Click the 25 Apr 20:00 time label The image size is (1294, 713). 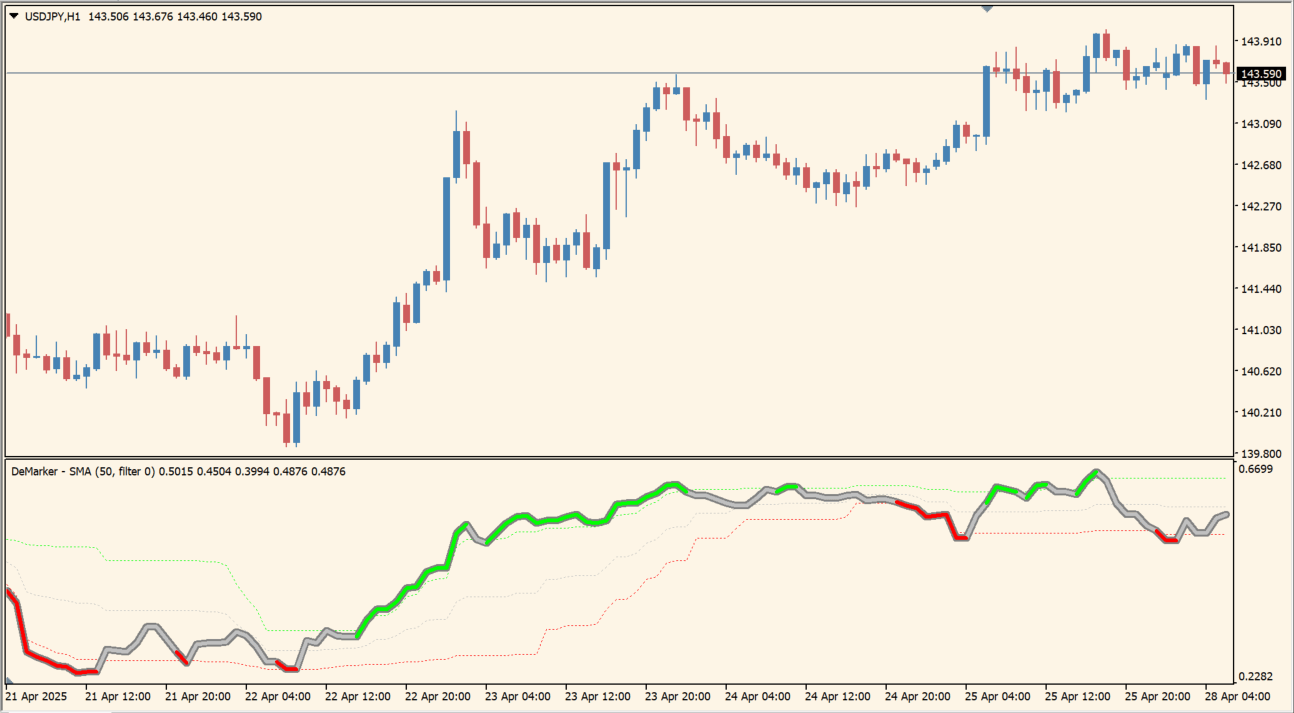(1158, 695)
